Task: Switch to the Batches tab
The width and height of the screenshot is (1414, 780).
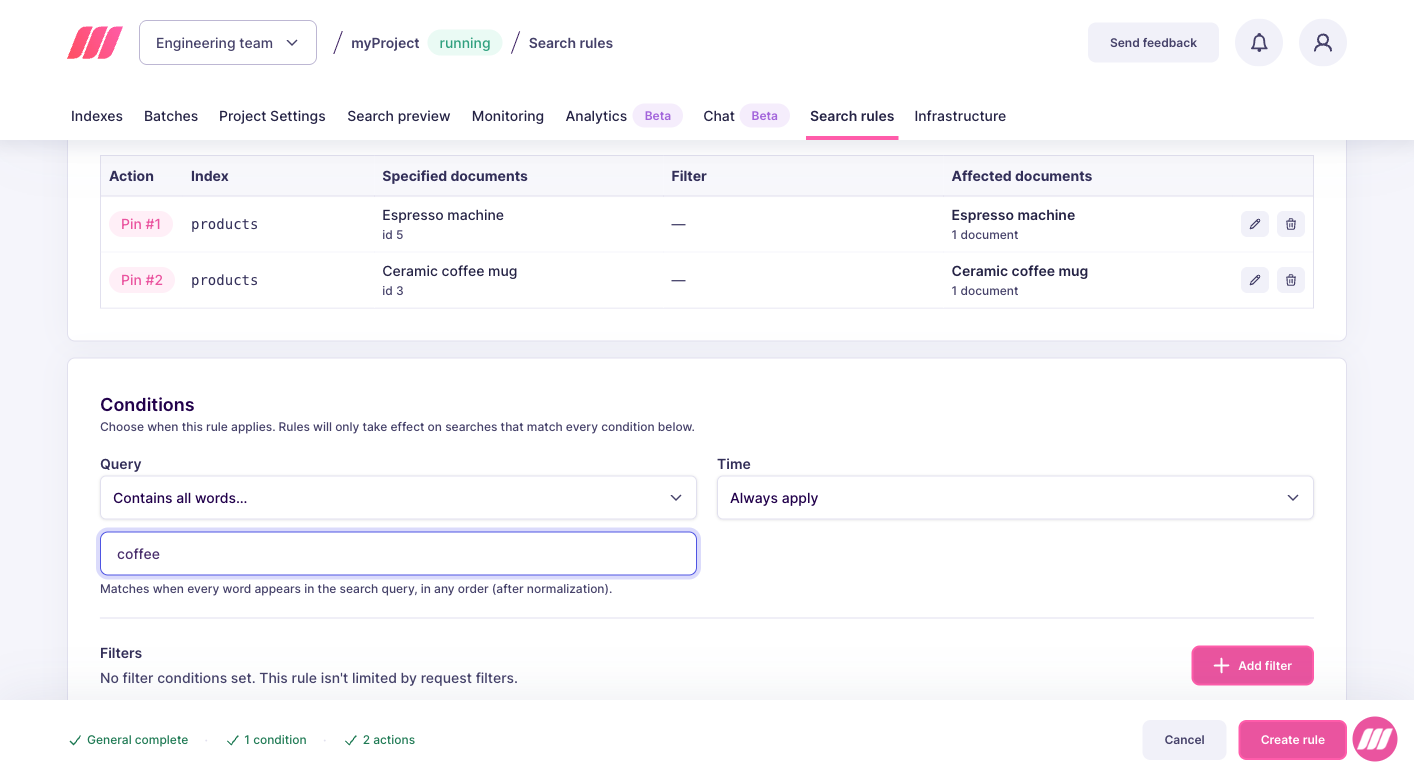Action: [x=171, y=116]
